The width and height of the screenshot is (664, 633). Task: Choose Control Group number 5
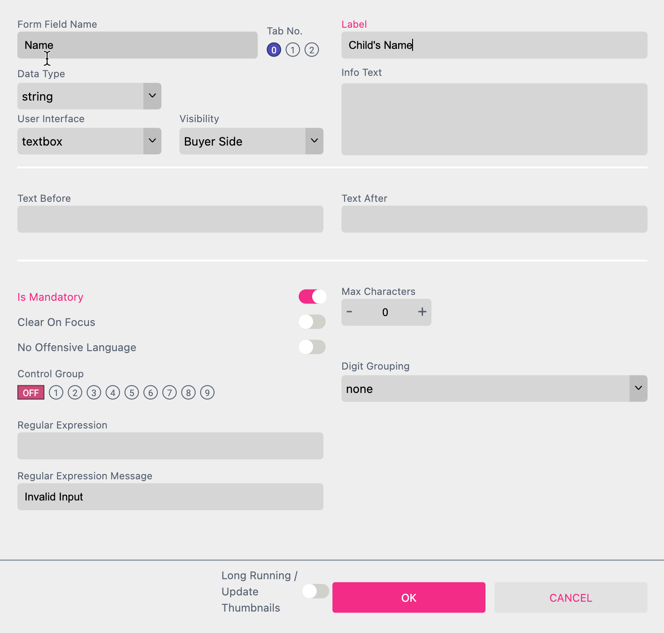132,393
